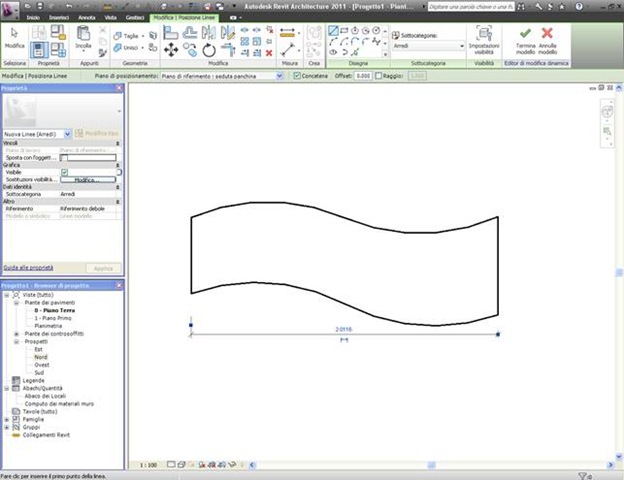
Task: Enable the Raggio checkbox
Action: tap(378, 76)
